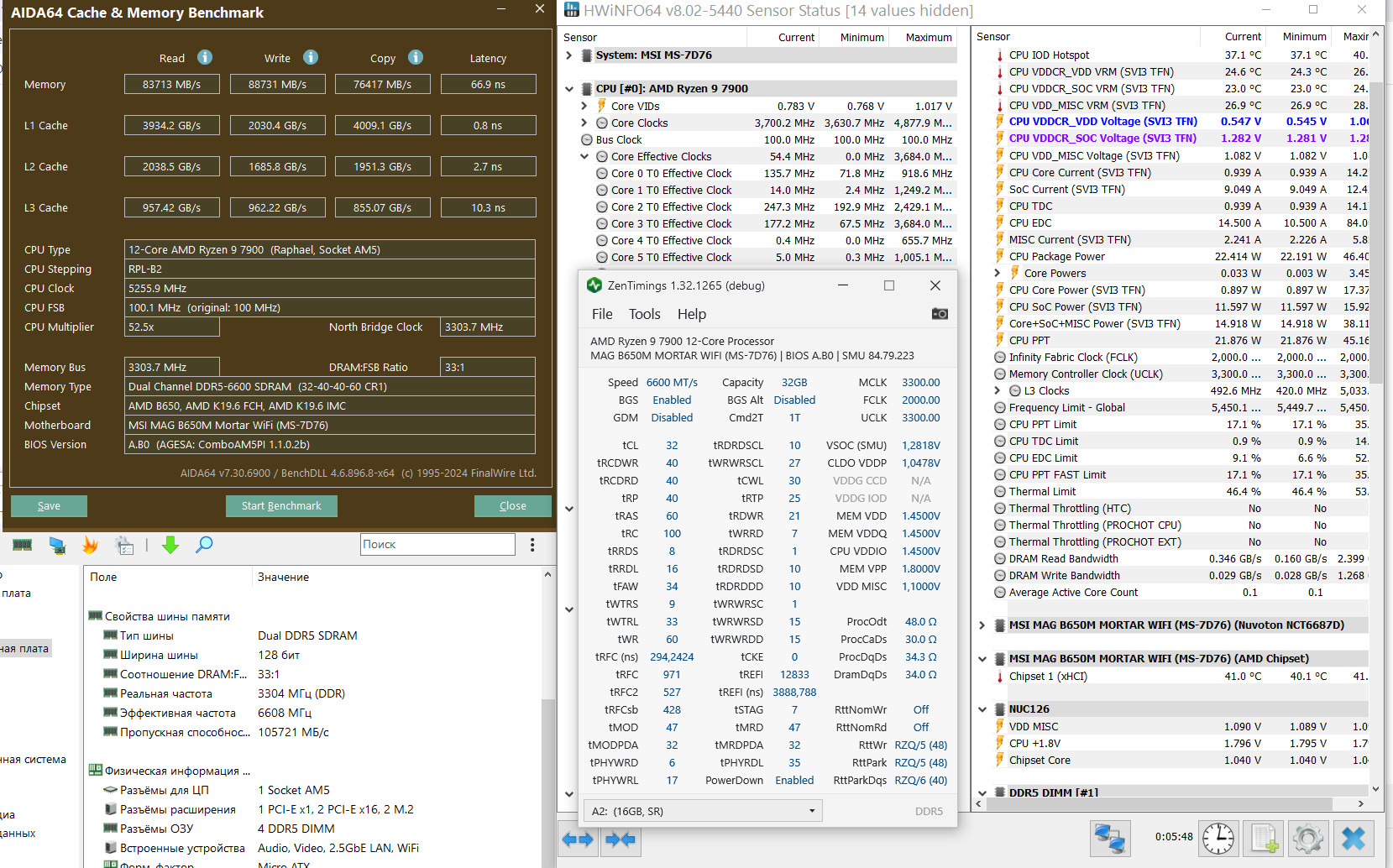
Task: Open the A2: (16GB, SR) module dropdown
Action: tap(702, 811)
